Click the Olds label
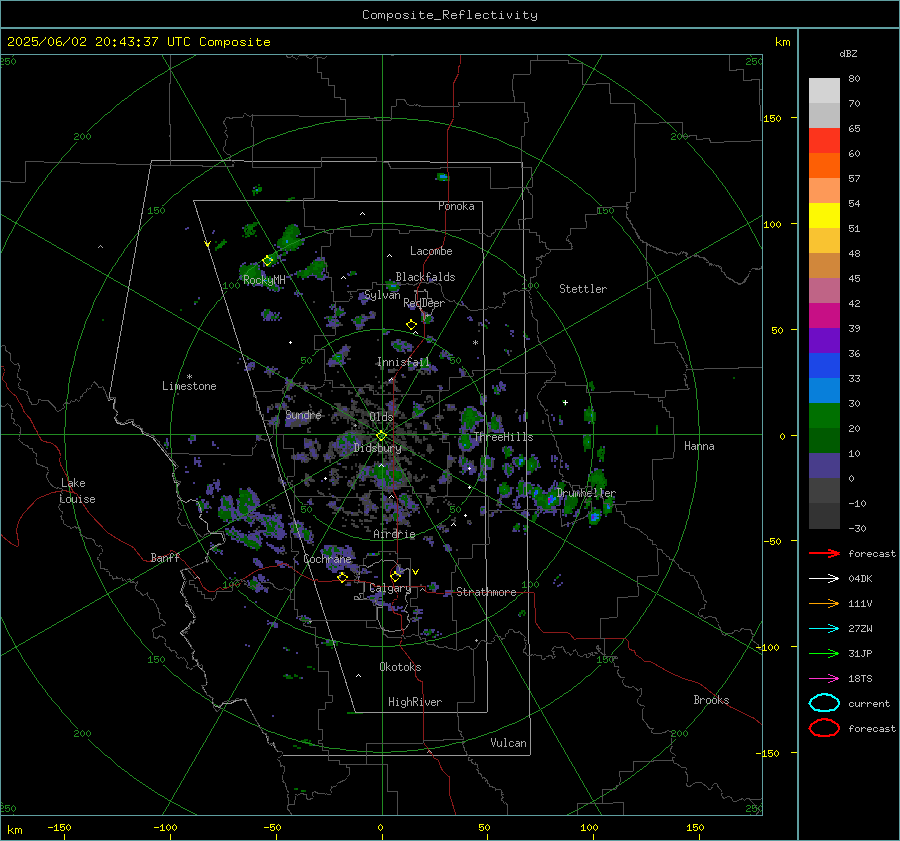 (382, 417)
